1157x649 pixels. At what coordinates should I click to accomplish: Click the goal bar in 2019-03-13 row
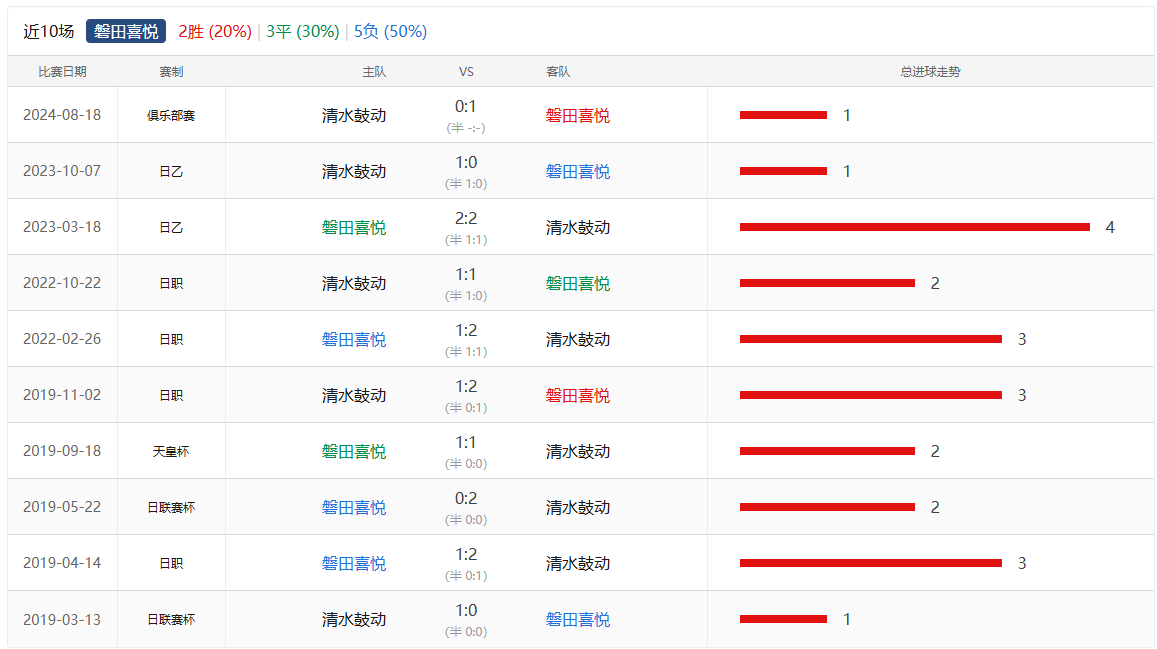point(783,620)
